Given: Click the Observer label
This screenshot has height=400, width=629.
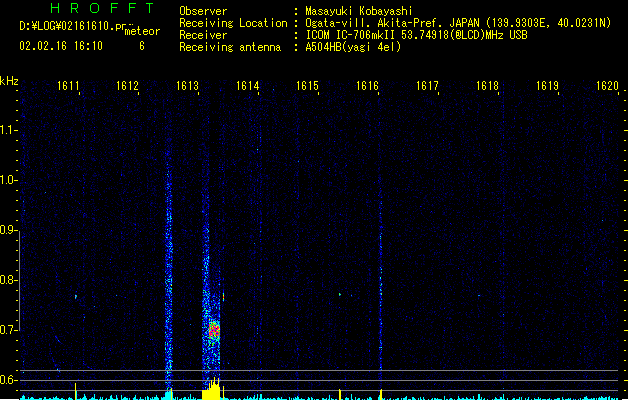Looking at the screenshot, I should tap(203, 11).
